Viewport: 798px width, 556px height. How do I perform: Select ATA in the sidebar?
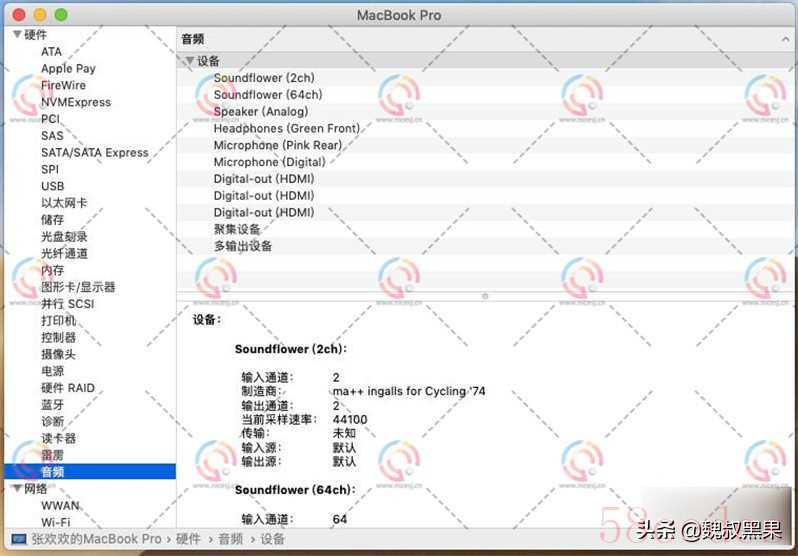(51, 51)
